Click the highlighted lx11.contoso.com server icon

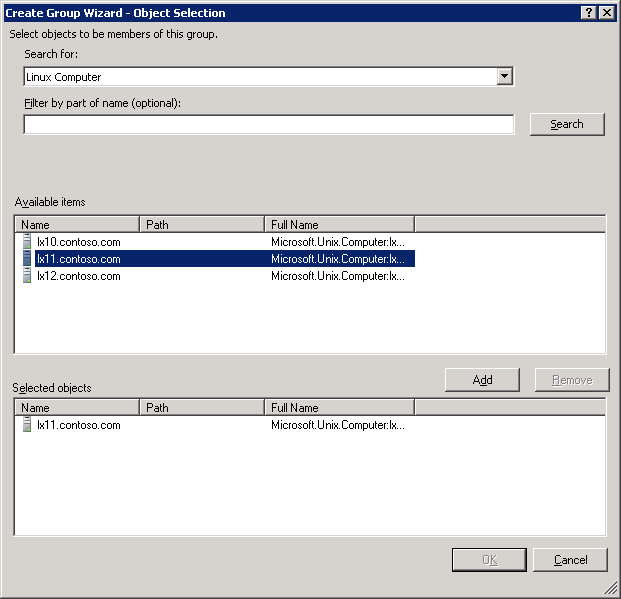27,259
